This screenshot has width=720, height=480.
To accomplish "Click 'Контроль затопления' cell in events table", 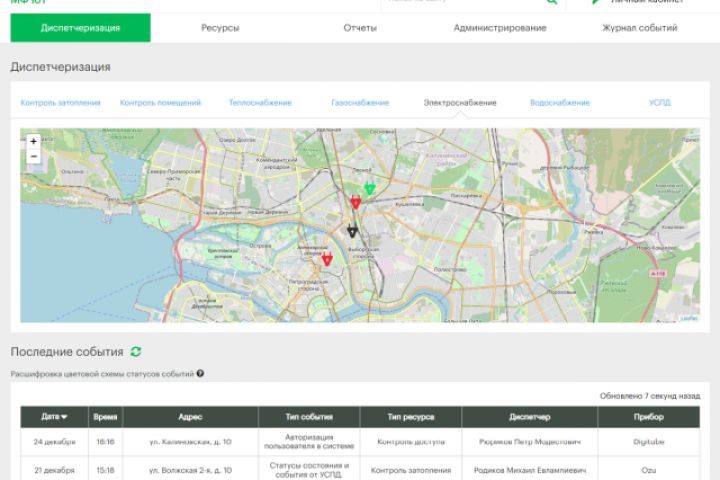I will [411, 470].
